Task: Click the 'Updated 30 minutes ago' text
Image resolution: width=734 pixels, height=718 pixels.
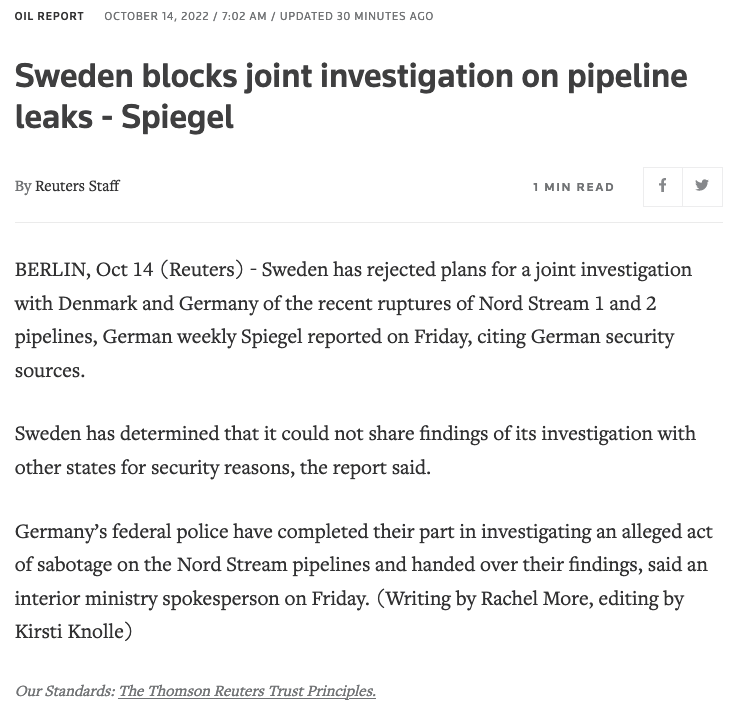Action: [357, 16]
